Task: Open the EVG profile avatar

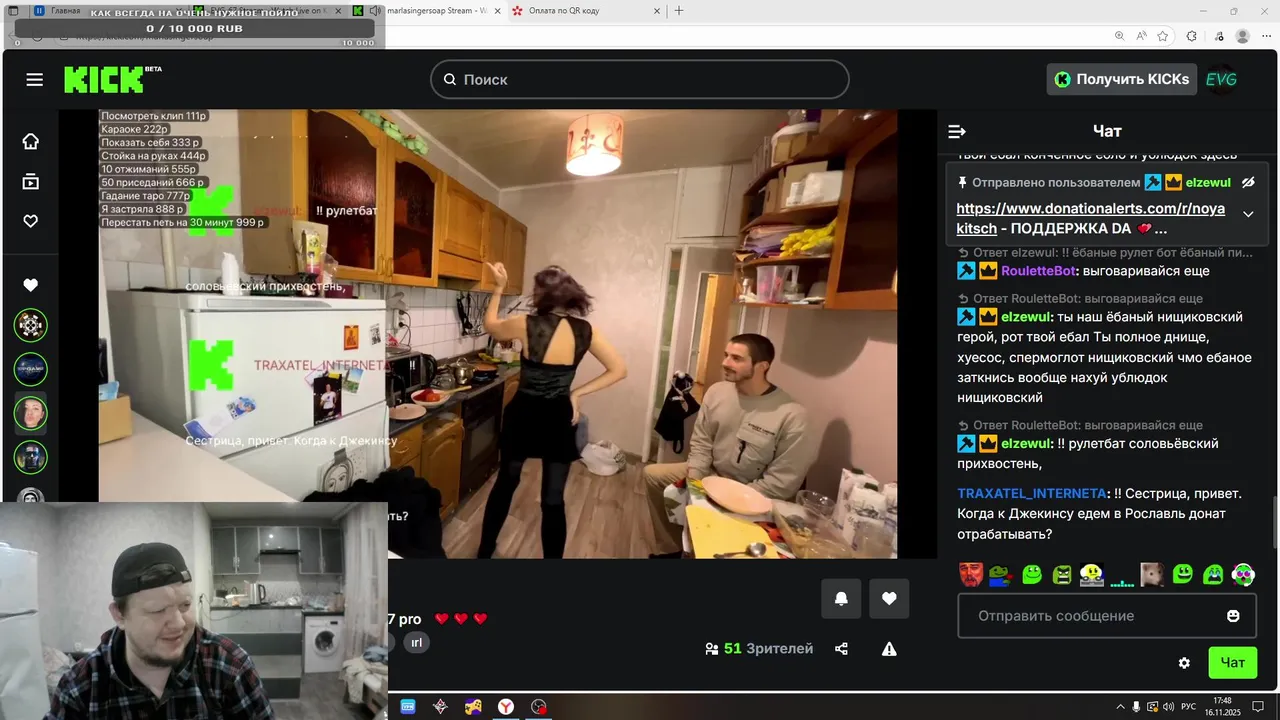Action: click(x=1221, y=79)
